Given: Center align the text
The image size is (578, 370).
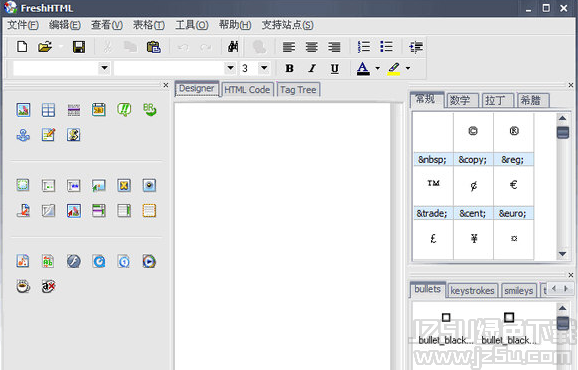Looking at the screenshot, I should pyautogui.click(x=311, y=47).
